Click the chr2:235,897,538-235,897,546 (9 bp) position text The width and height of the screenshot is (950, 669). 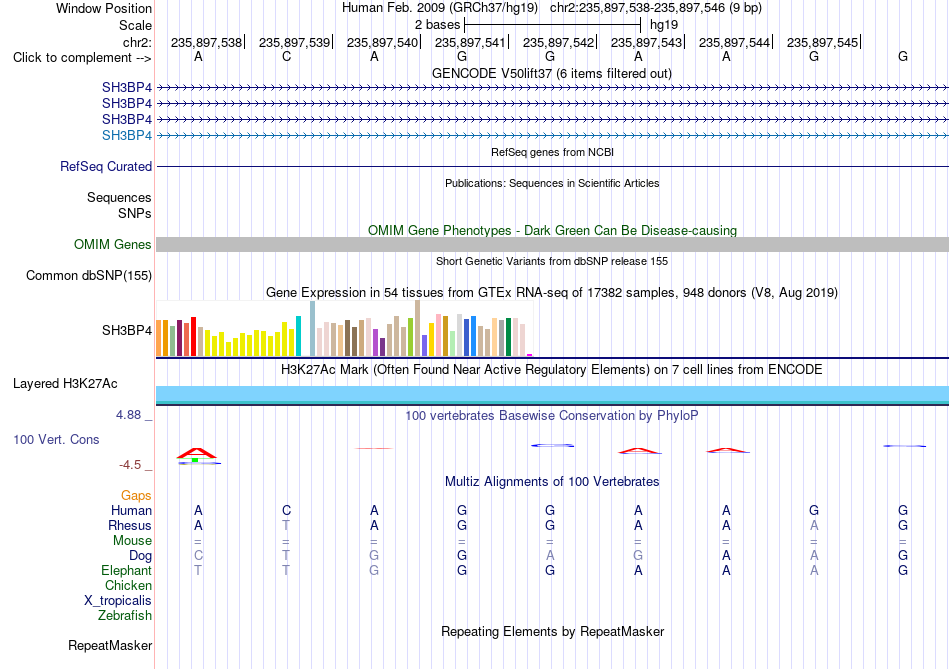[x=656, y=8]
